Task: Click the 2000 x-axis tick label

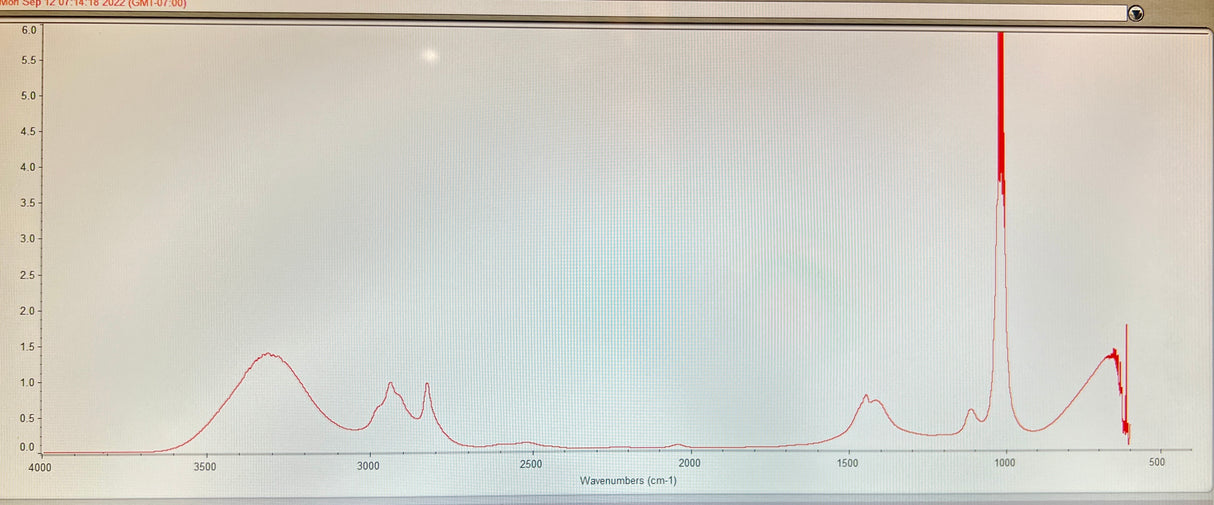Action: pos(689,464)
